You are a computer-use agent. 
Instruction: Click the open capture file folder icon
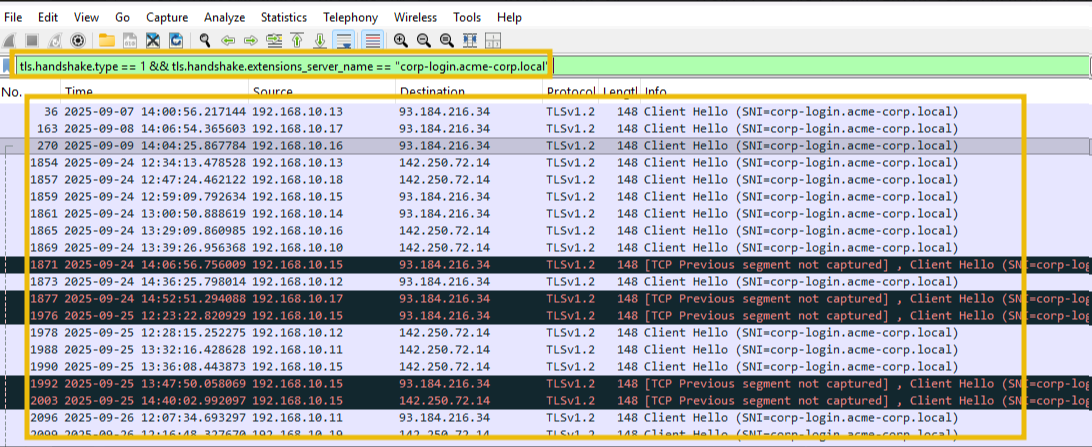106,41
